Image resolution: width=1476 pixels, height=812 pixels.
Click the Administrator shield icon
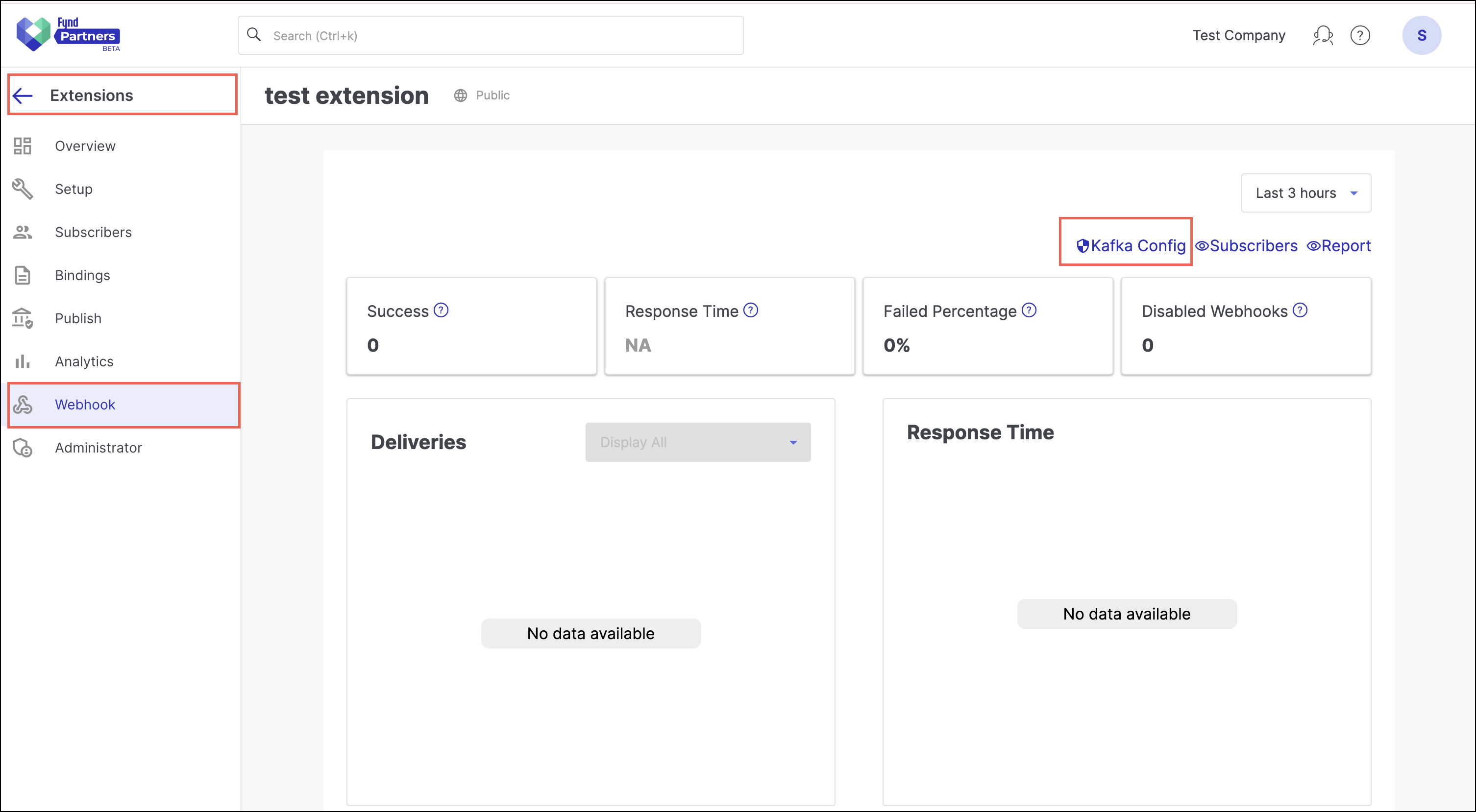click(23, 447)
